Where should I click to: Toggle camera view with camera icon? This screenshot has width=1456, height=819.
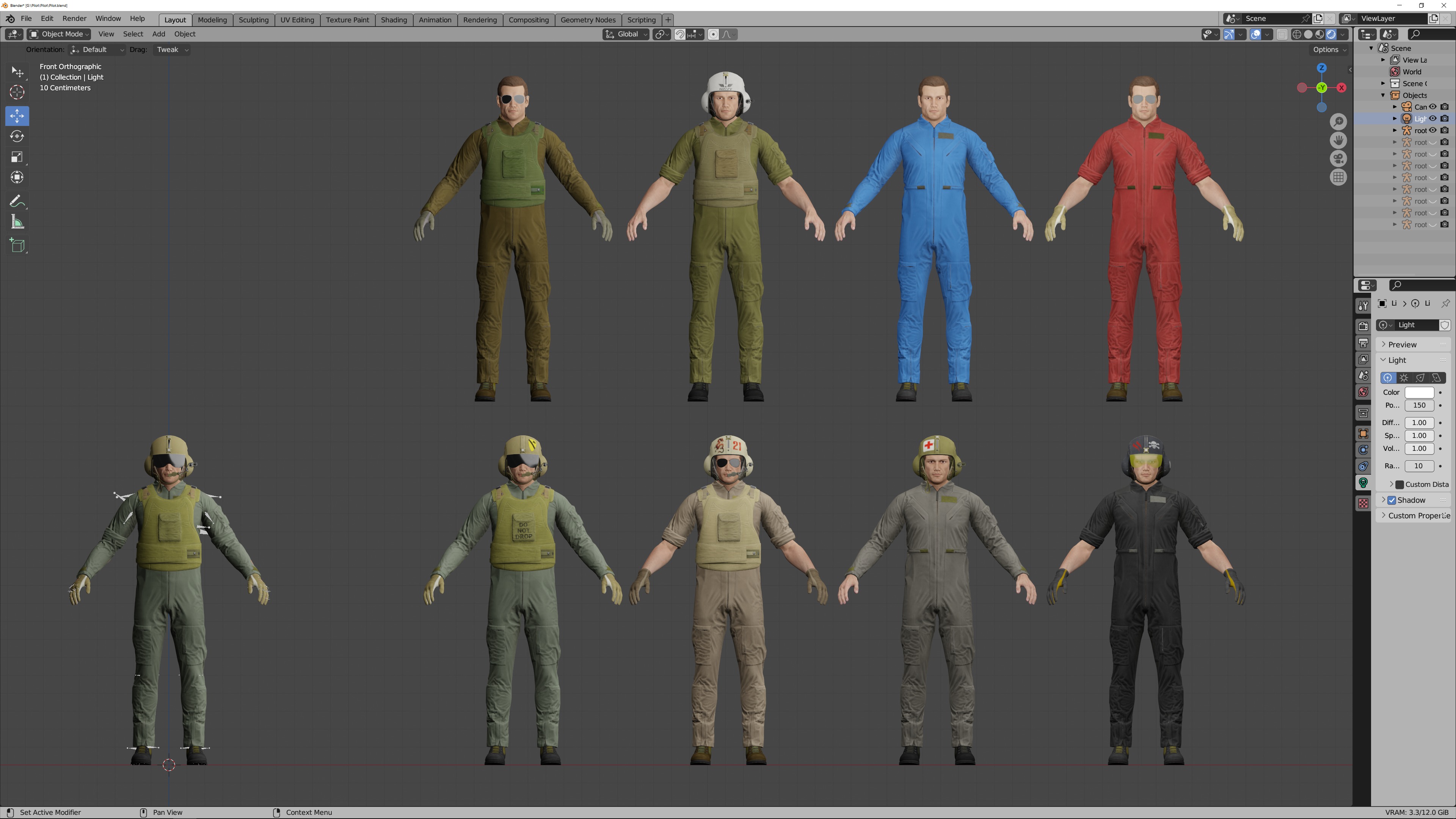(1338, 159)
